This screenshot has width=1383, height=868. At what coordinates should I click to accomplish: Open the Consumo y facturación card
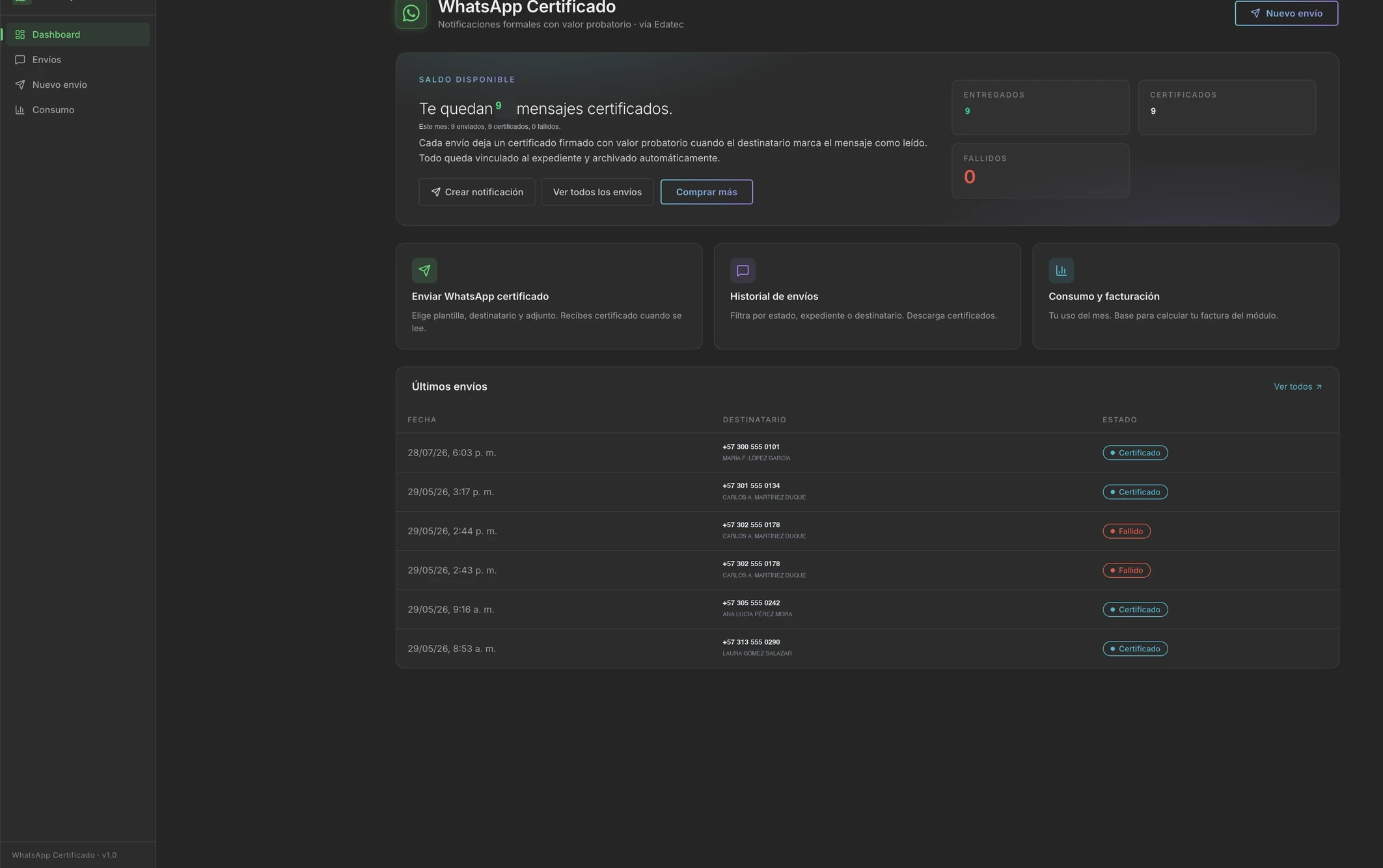(x=1186, y=297)
